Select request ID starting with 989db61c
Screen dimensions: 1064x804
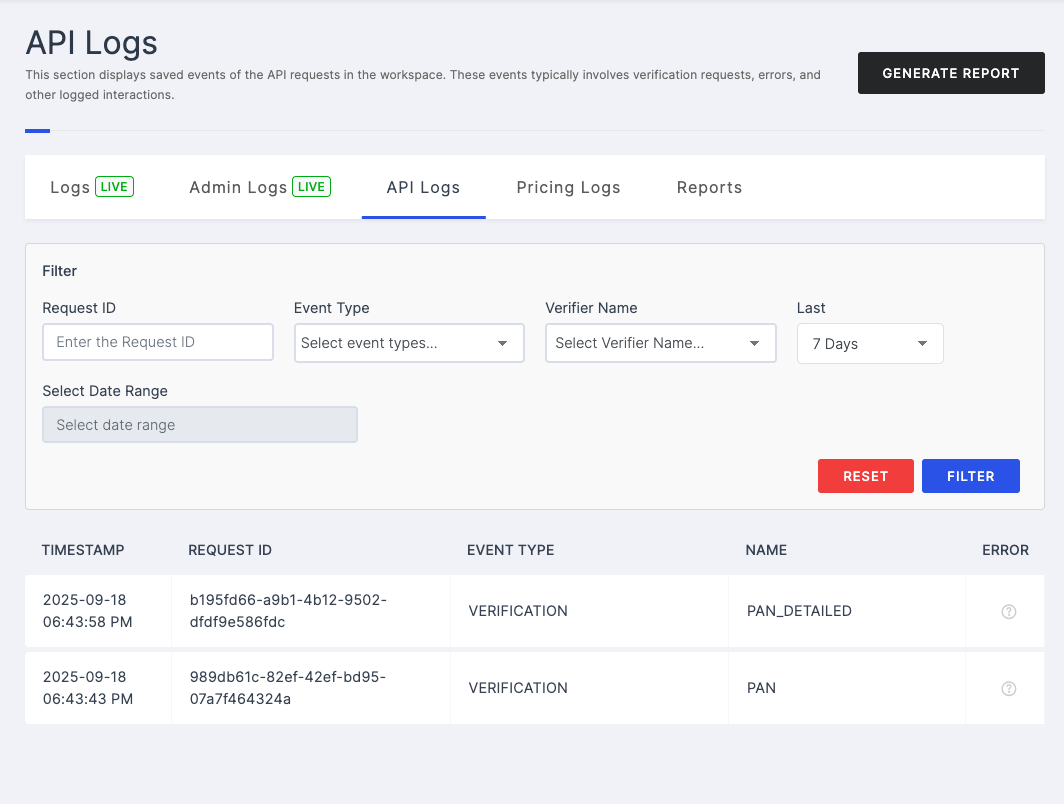[x=287, y=687]
